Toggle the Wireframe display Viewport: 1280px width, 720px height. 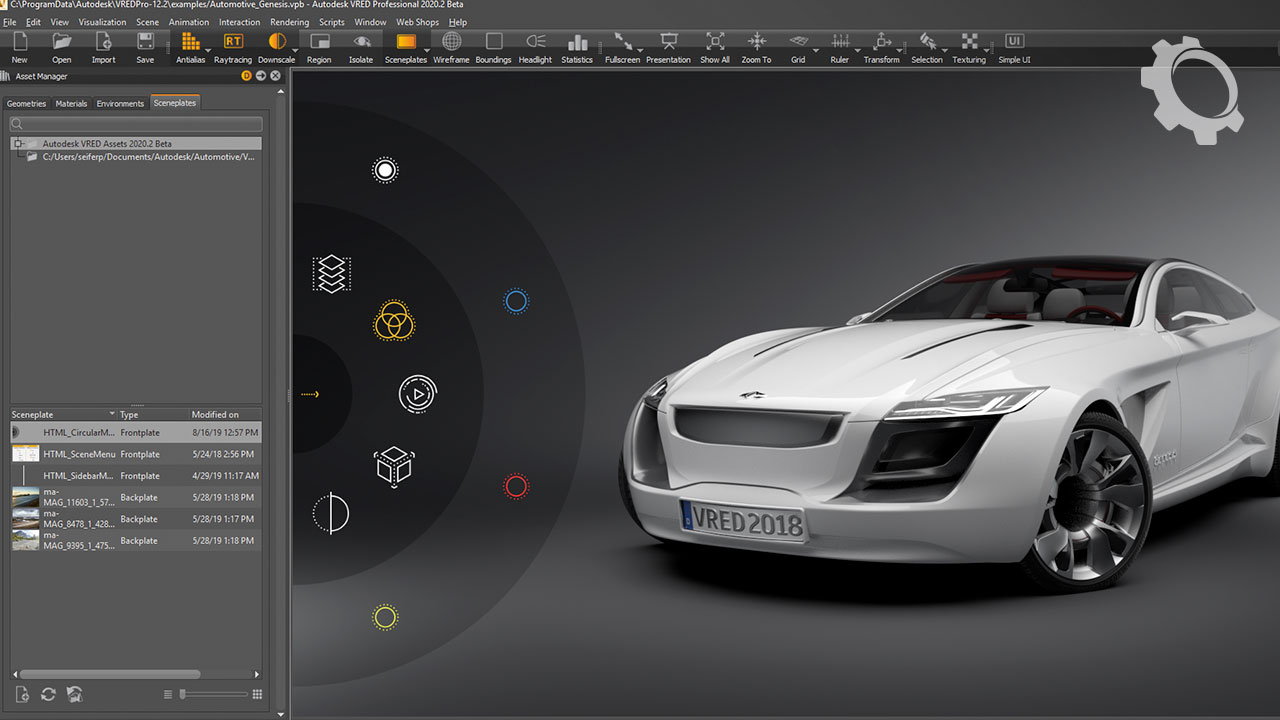451,42
